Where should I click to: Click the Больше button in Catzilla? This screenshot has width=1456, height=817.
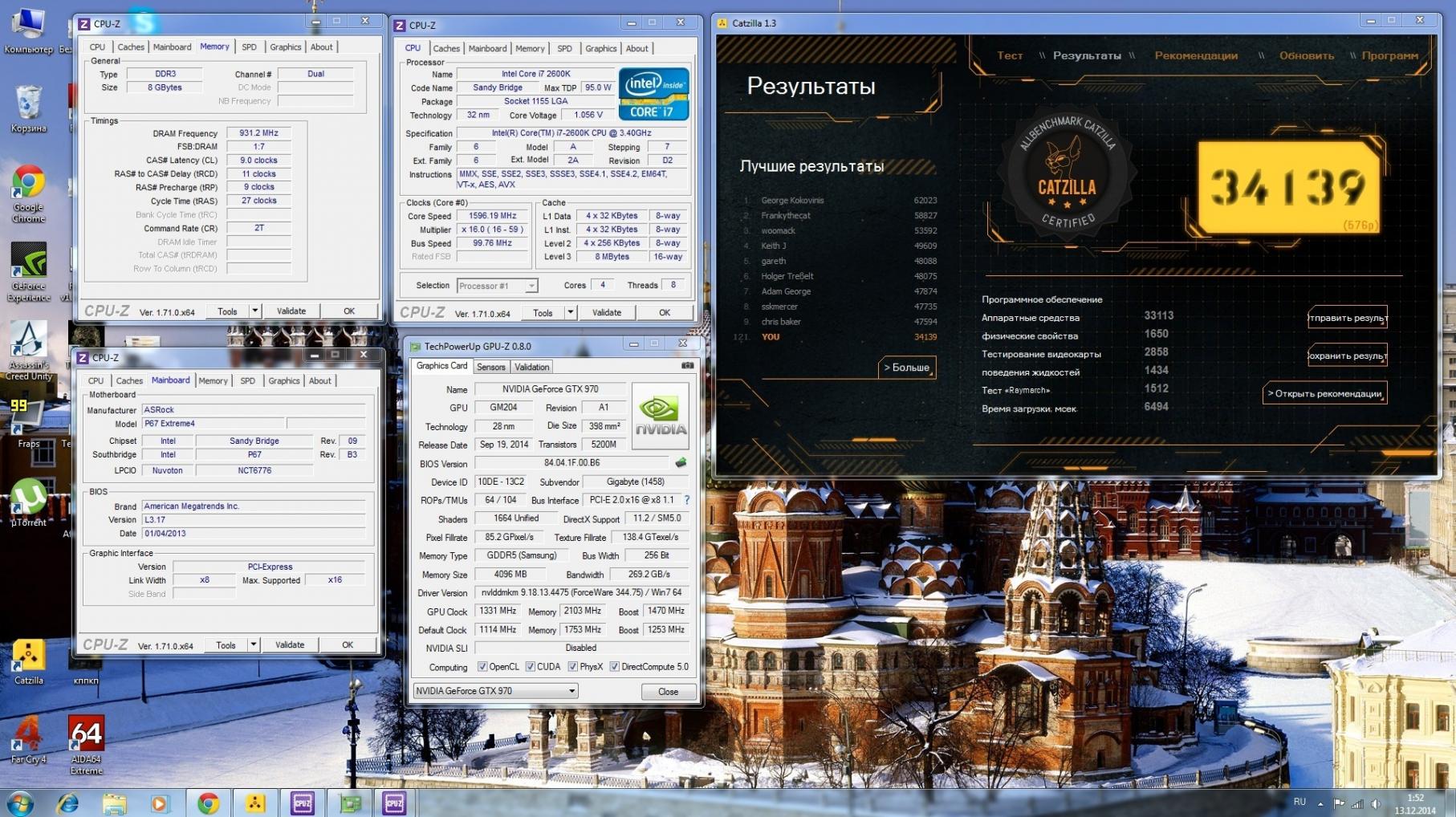pos(907,368)
